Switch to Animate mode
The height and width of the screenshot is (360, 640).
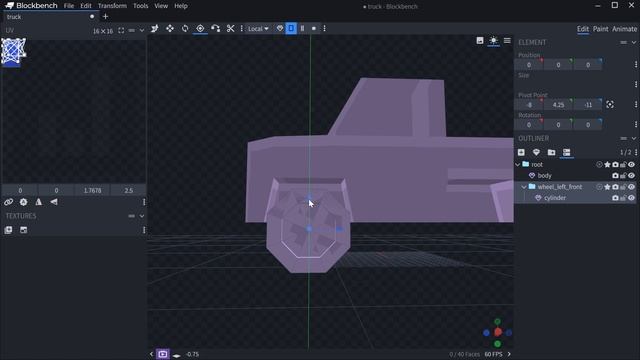[x=624, y=29]
